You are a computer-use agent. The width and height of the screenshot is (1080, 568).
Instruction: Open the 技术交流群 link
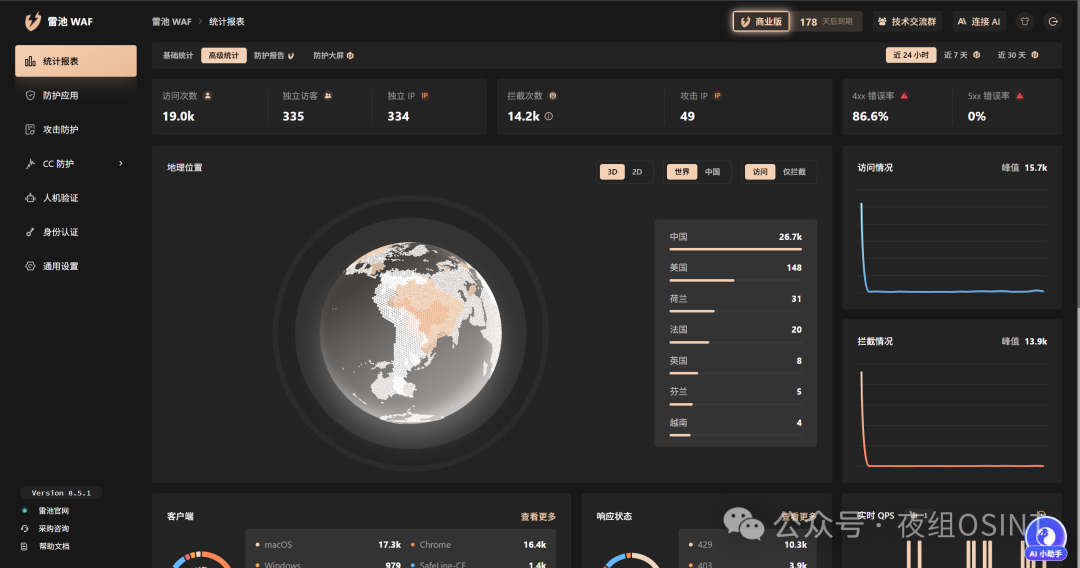[907, 21]
